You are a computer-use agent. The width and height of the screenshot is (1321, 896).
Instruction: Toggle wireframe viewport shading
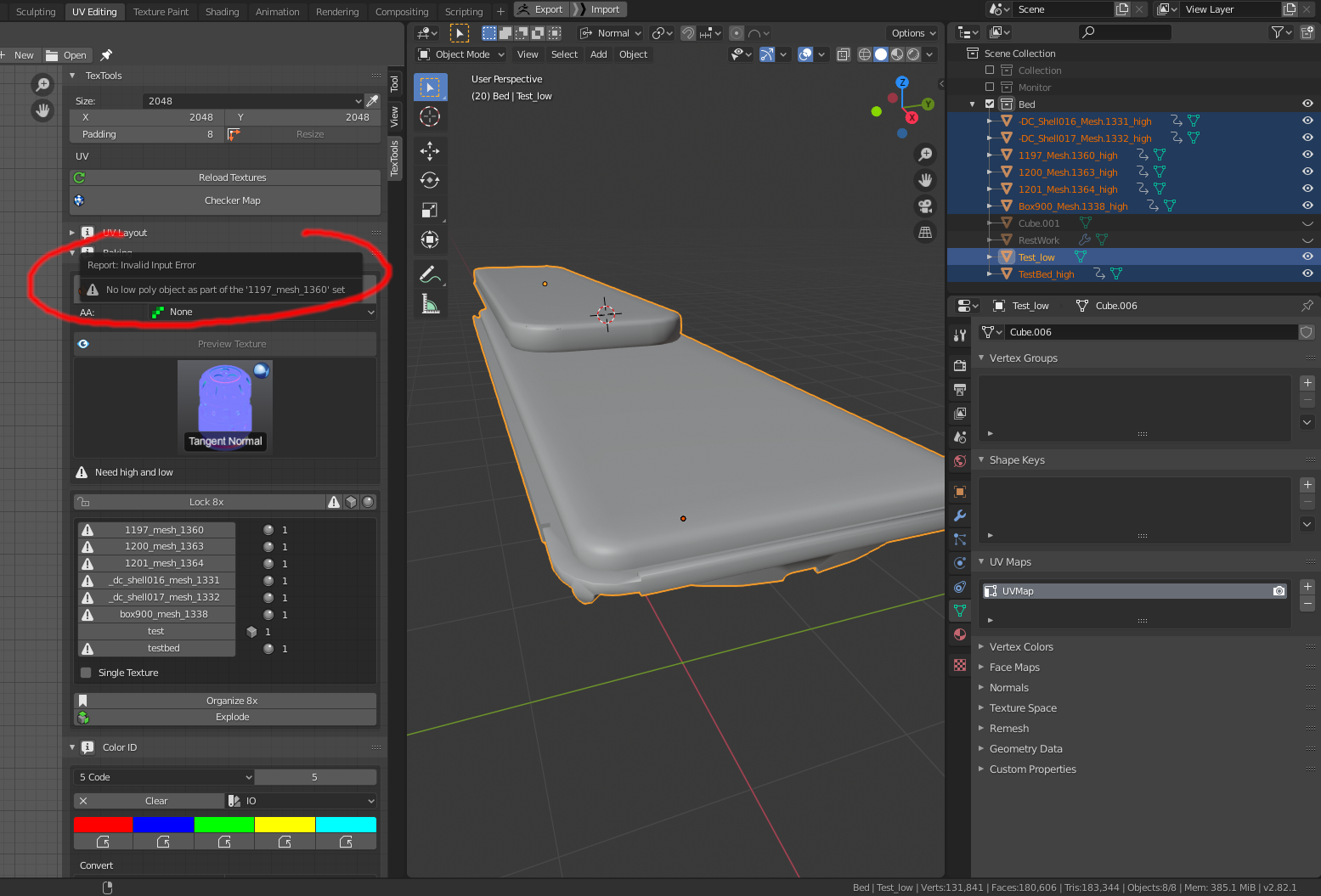click(x=865, y=54)
